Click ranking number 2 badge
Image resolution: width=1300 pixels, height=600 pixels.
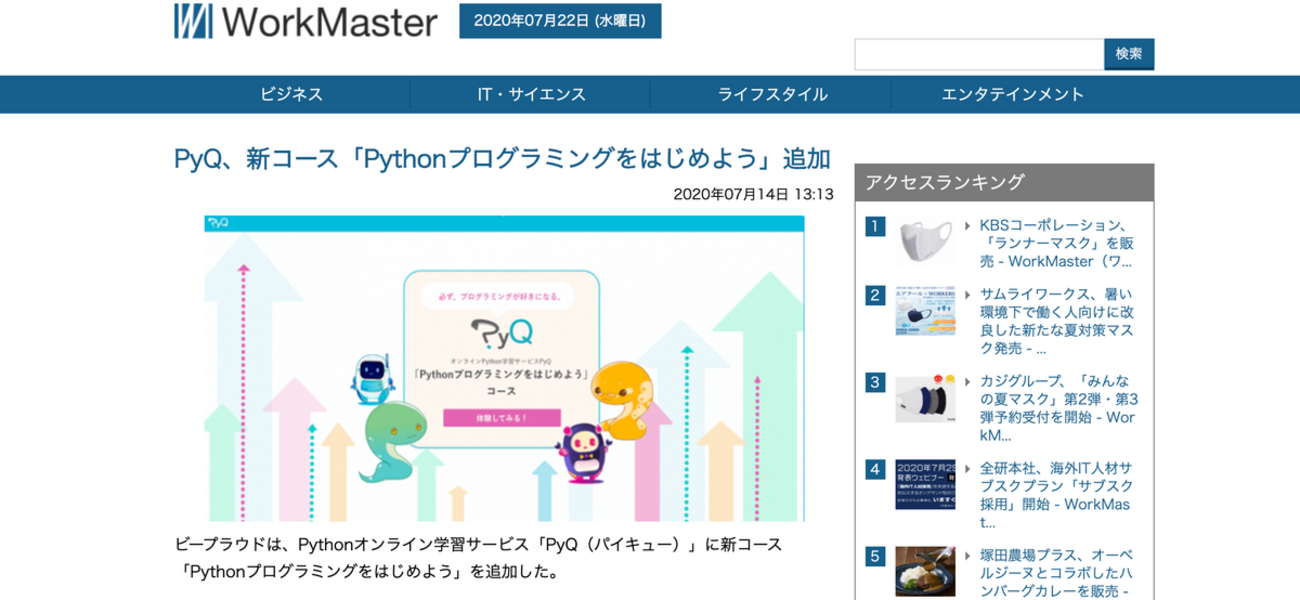coord(875,295)
